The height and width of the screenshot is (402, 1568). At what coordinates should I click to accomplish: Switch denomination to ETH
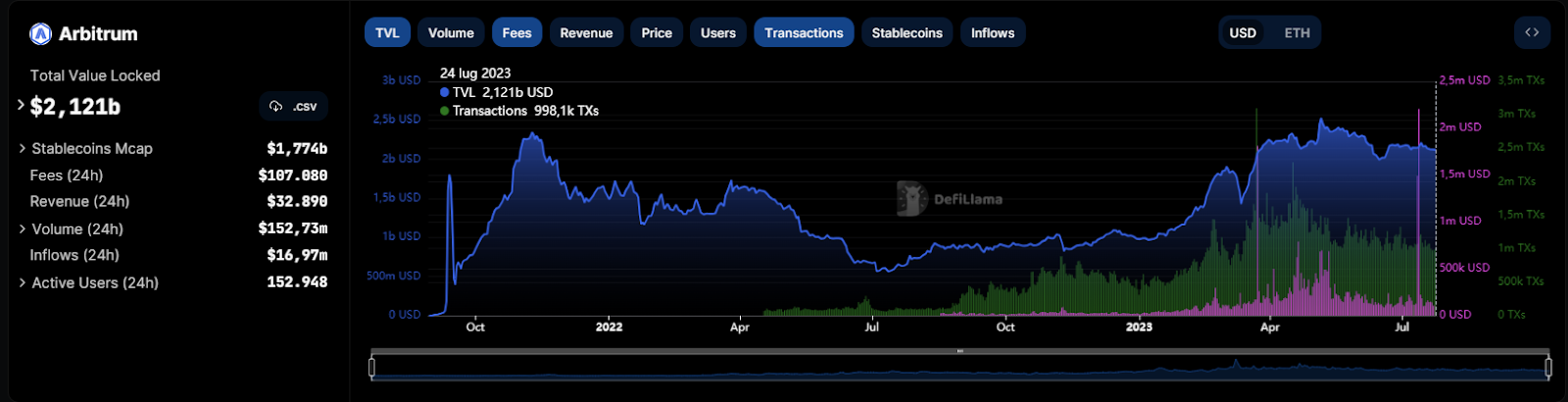(x=1298, y=32)
